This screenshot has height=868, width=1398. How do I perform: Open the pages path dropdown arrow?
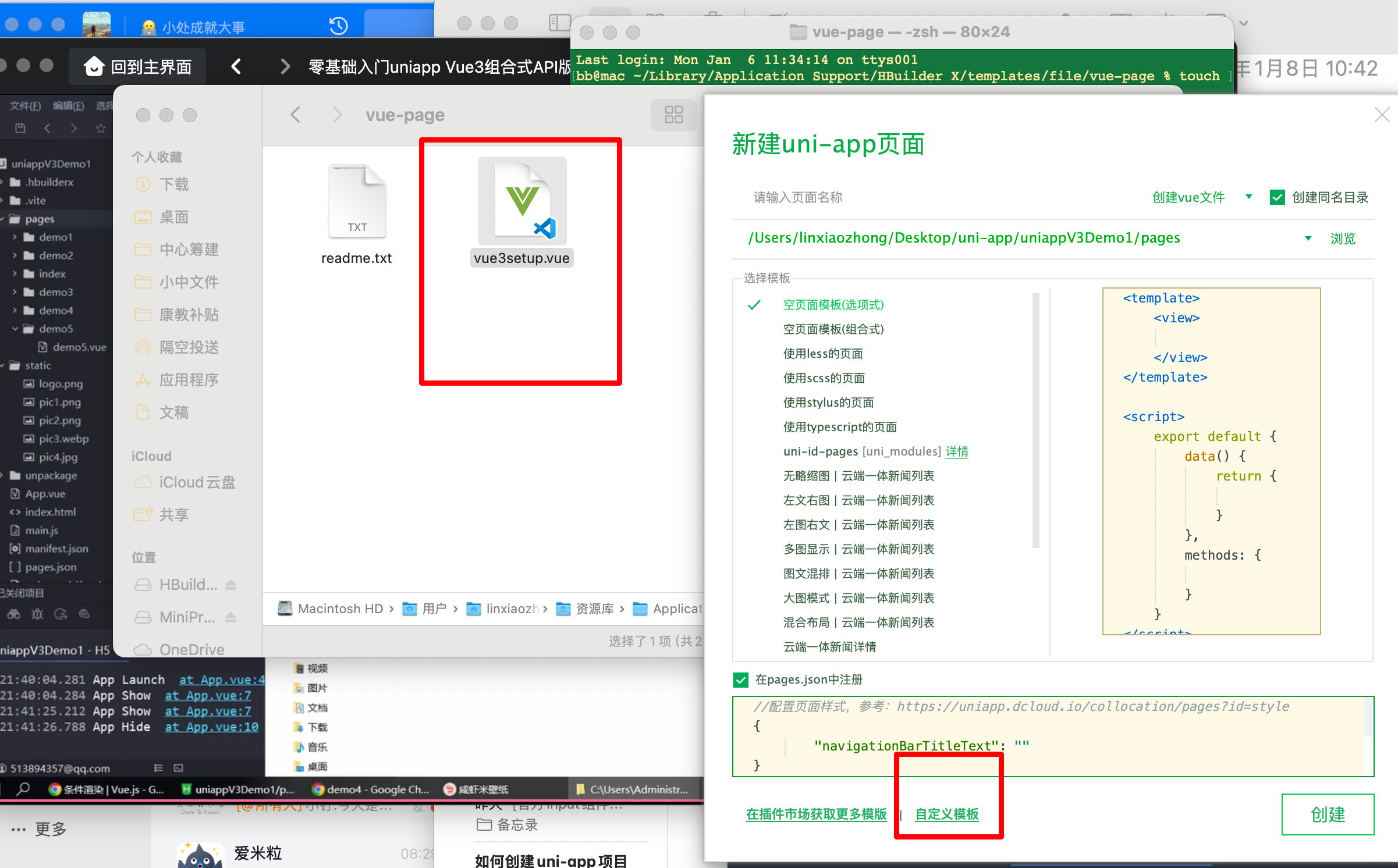tap(1308, 238)
